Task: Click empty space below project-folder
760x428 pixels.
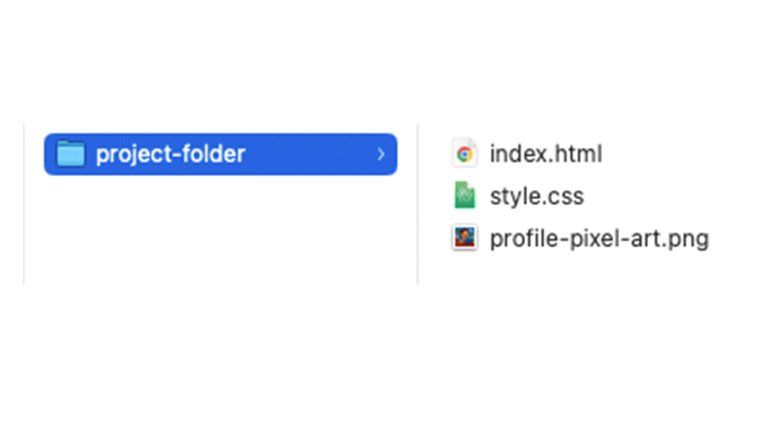Action: (x=221, y=228)
